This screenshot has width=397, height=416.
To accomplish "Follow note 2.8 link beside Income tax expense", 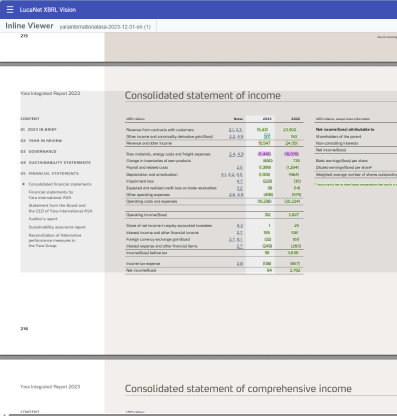I will (x=240, y=263).
